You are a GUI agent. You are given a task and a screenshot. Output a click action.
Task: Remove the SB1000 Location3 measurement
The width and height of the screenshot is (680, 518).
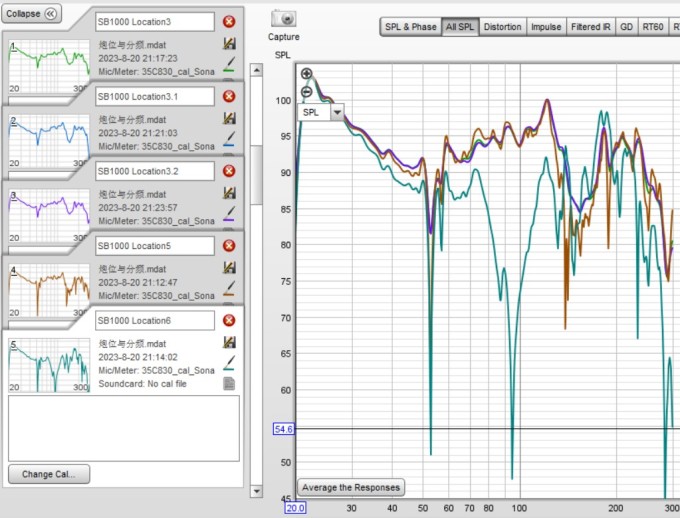(x=229, y=22)
